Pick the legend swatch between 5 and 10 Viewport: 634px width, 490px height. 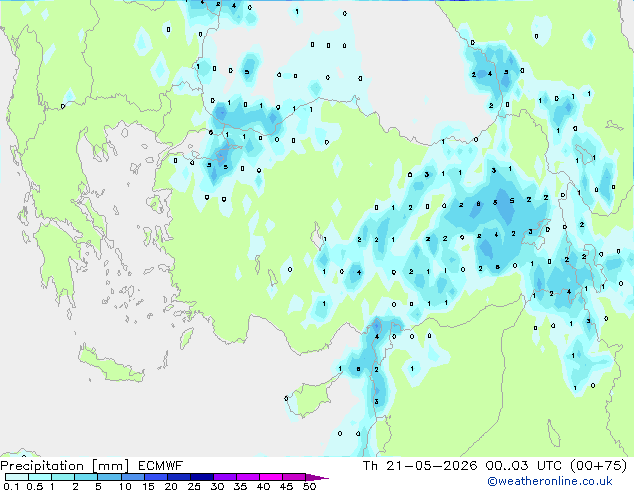pos(109,477)
